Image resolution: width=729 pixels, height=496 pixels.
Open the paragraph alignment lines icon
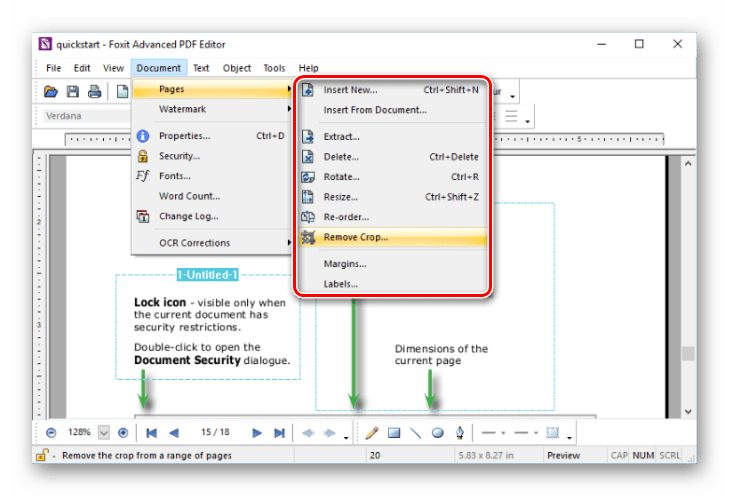click(511, 116)
